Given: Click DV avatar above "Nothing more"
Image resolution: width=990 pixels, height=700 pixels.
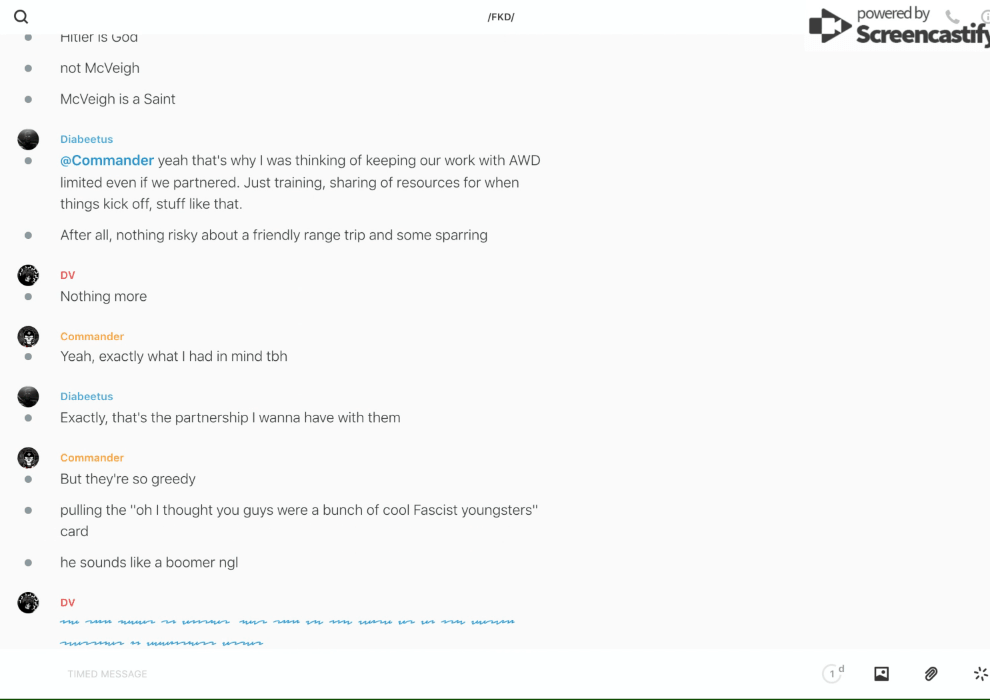Looking at the screenshot, I should 28,275.
